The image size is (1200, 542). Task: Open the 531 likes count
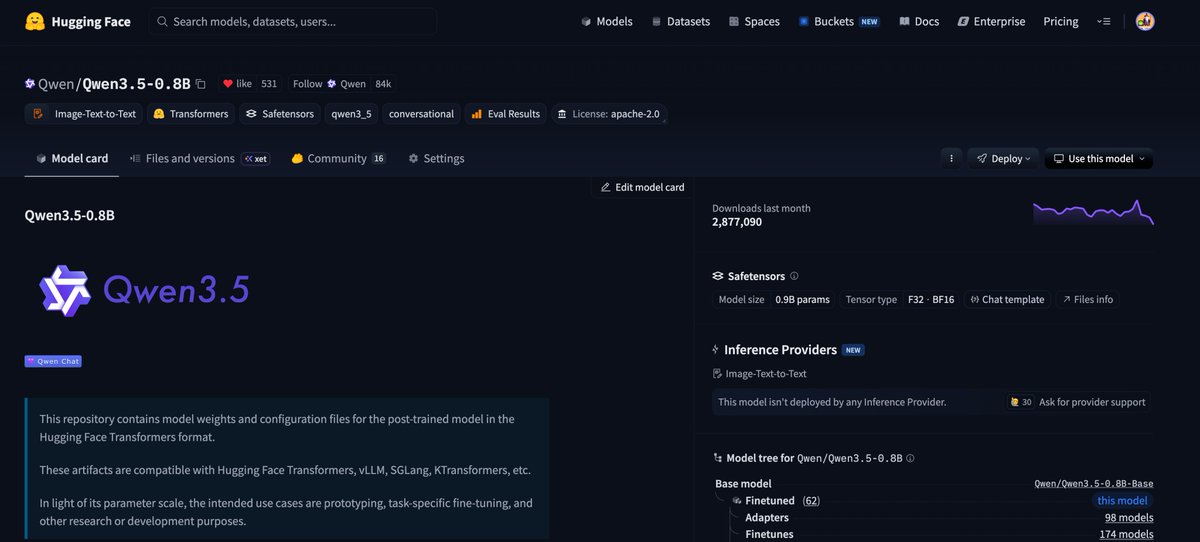(x=269, y=84)
